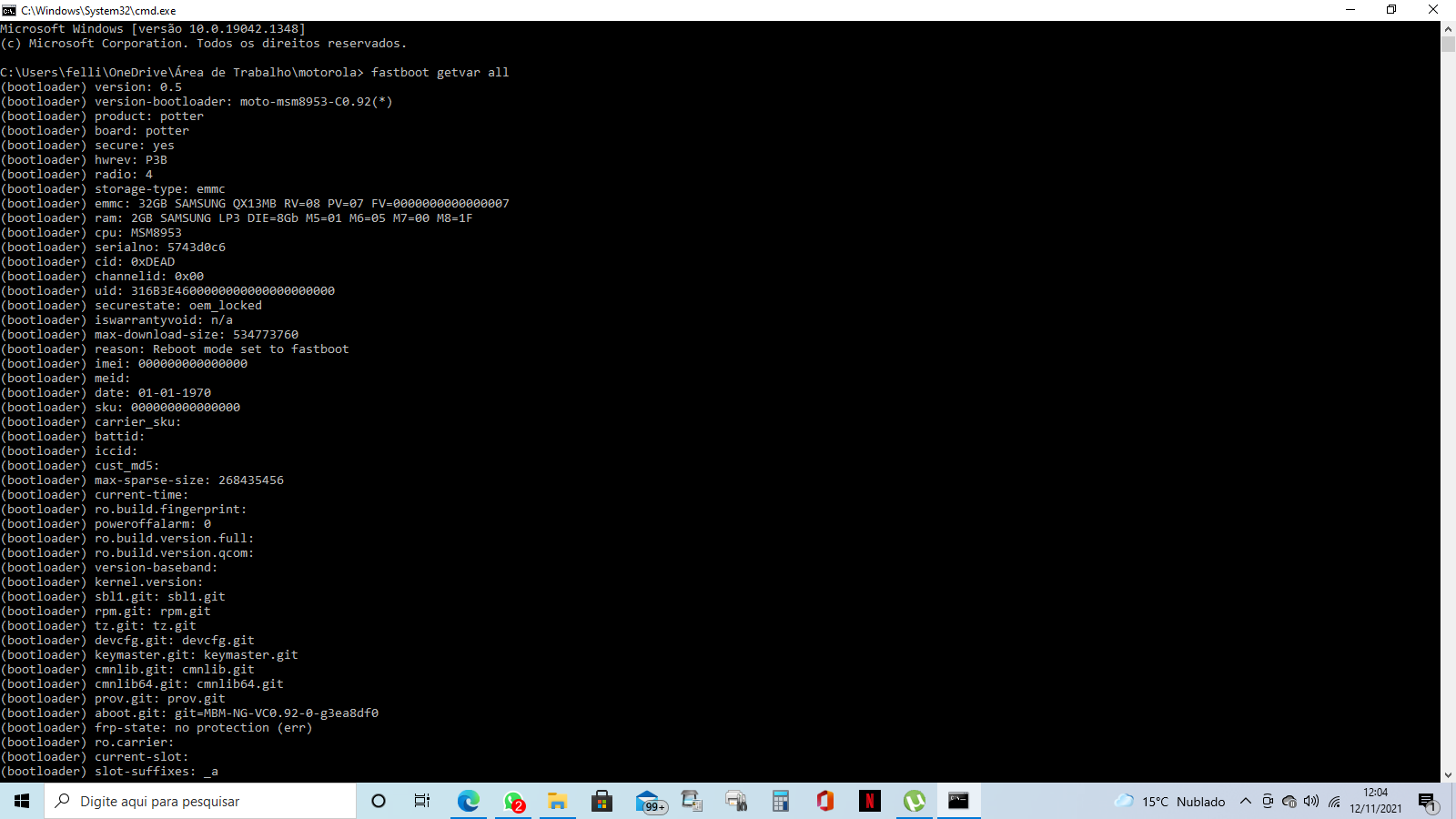
Task: Open weather widget showing 15°C Nublado
Action: (1170, 801)
